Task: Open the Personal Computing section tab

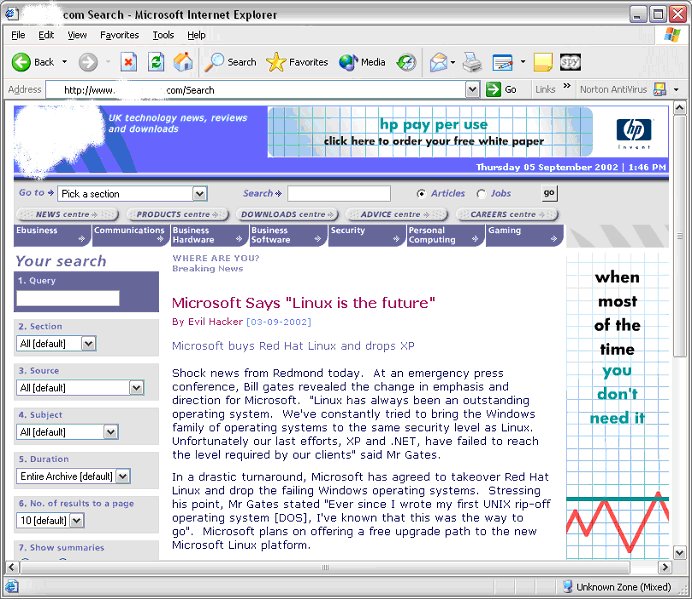Action: pyautogui.click(x=445, y=235)
